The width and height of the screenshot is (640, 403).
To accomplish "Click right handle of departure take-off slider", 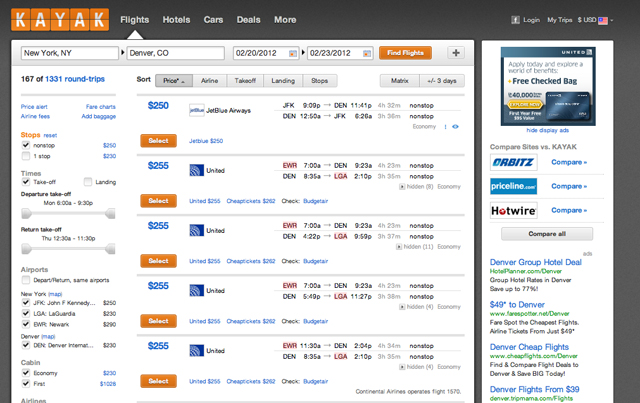I will [110, 213].
